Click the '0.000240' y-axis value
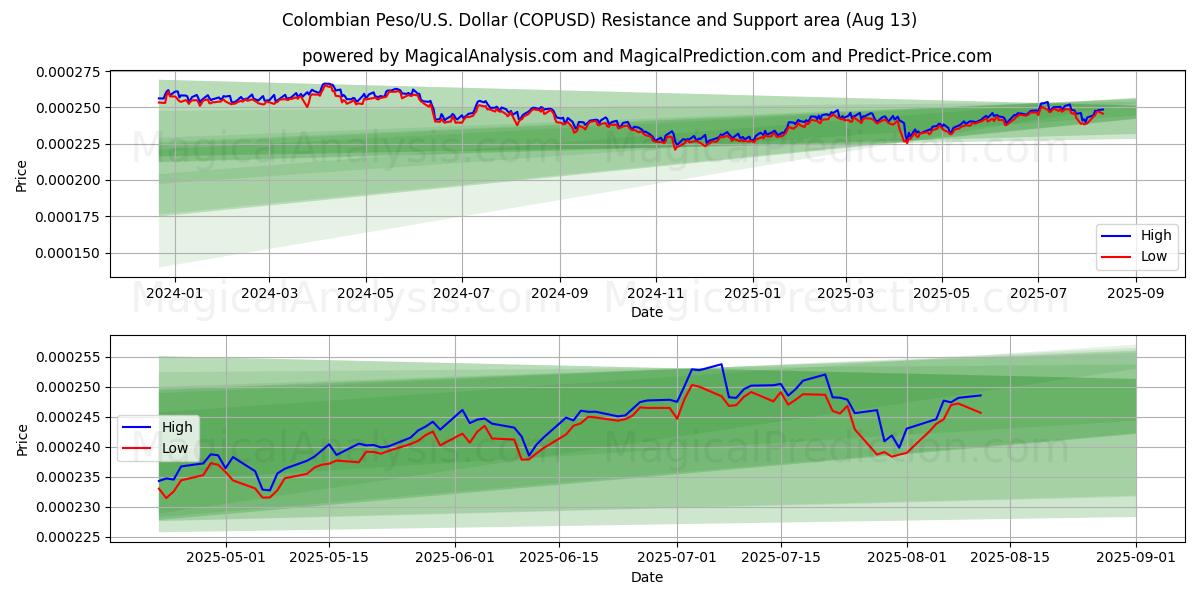The width and height of the screenshot is (1200, 600). (x=69, y=447)
